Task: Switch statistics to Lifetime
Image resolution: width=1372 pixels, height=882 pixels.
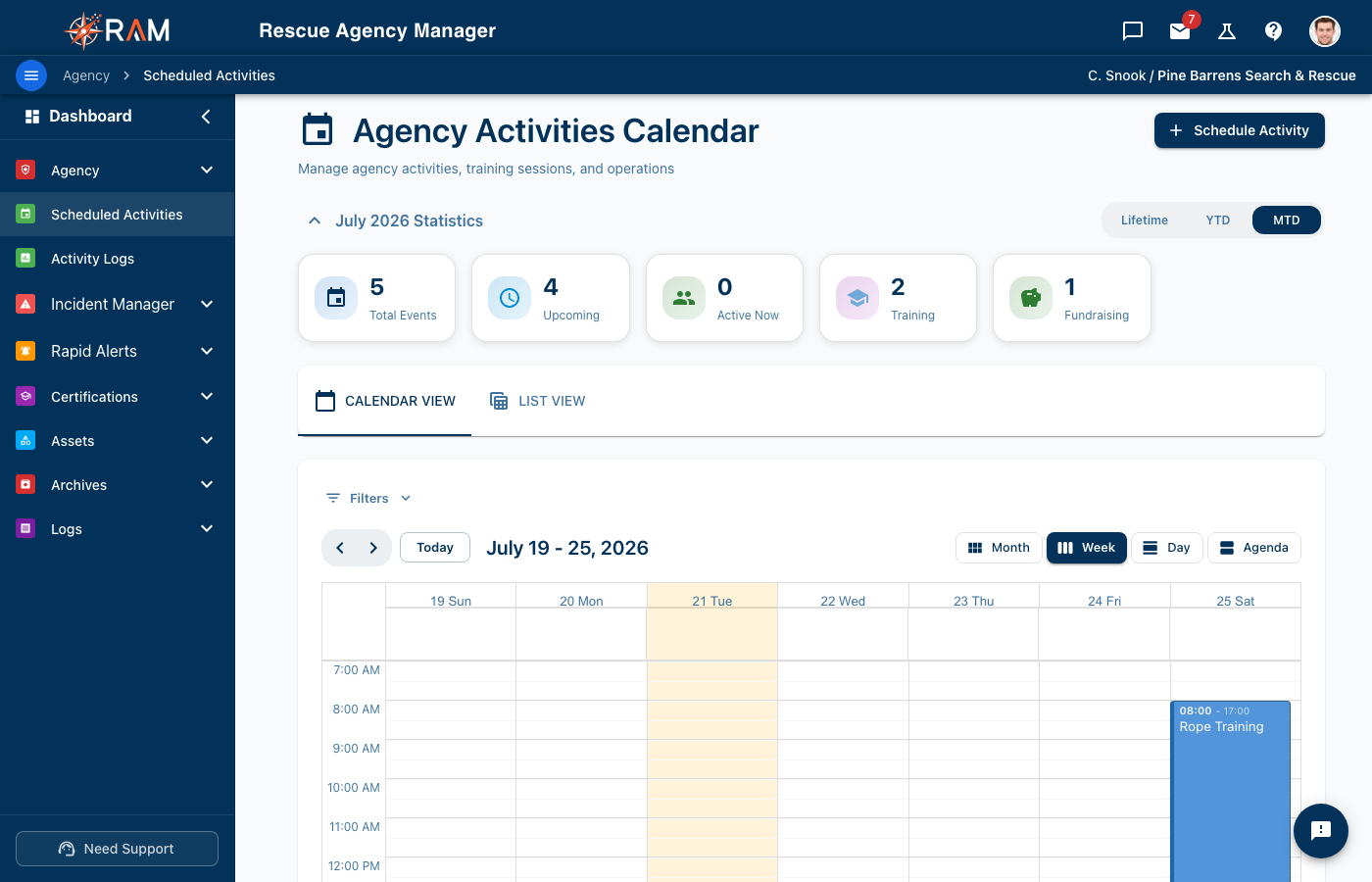Action: (1145, 220)
